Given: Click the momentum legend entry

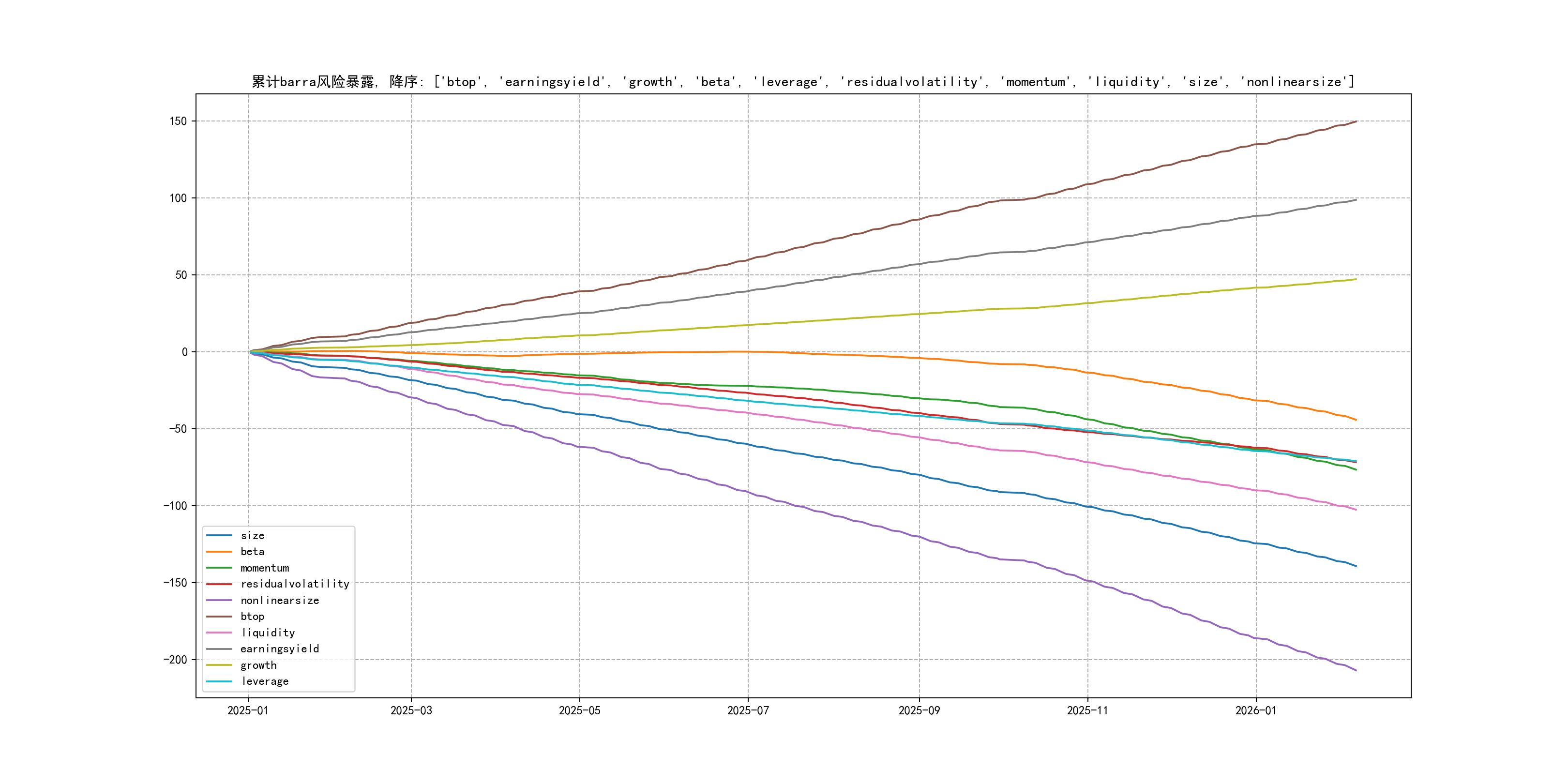Looking at the screenshot, I should [264, 568].
